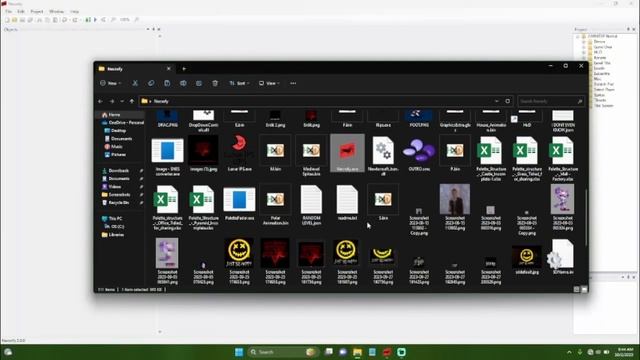This screenshot has width=640, height=360.
Task: Select the Medieval Sprites.bin file
Action: click(x=311, y=155)
